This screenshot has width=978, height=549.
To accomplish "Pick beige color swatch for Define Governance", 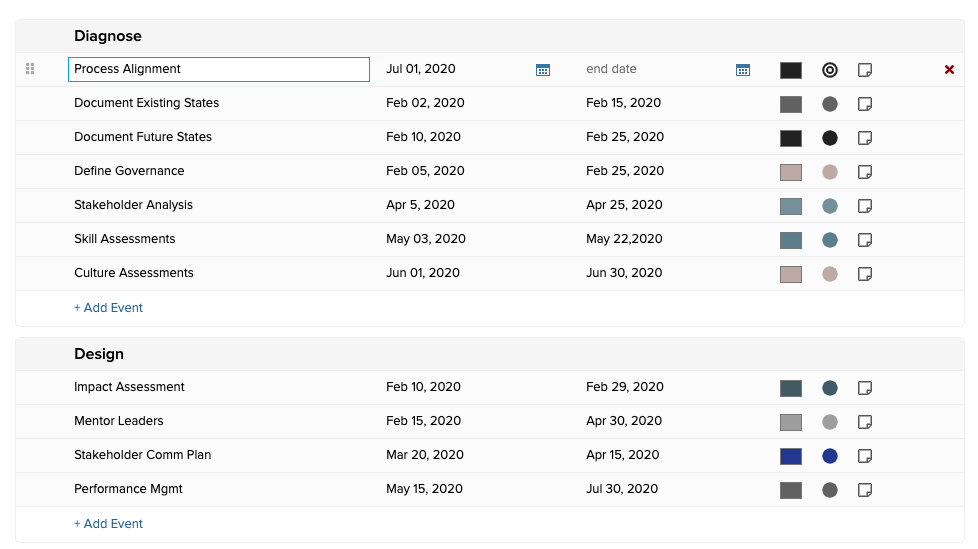I will click(x=791, y=172).
